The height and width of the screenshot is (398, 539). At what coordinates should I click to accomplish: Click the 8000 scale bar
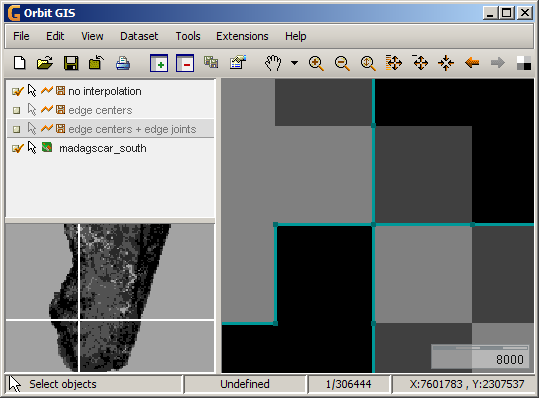(480, 356)
